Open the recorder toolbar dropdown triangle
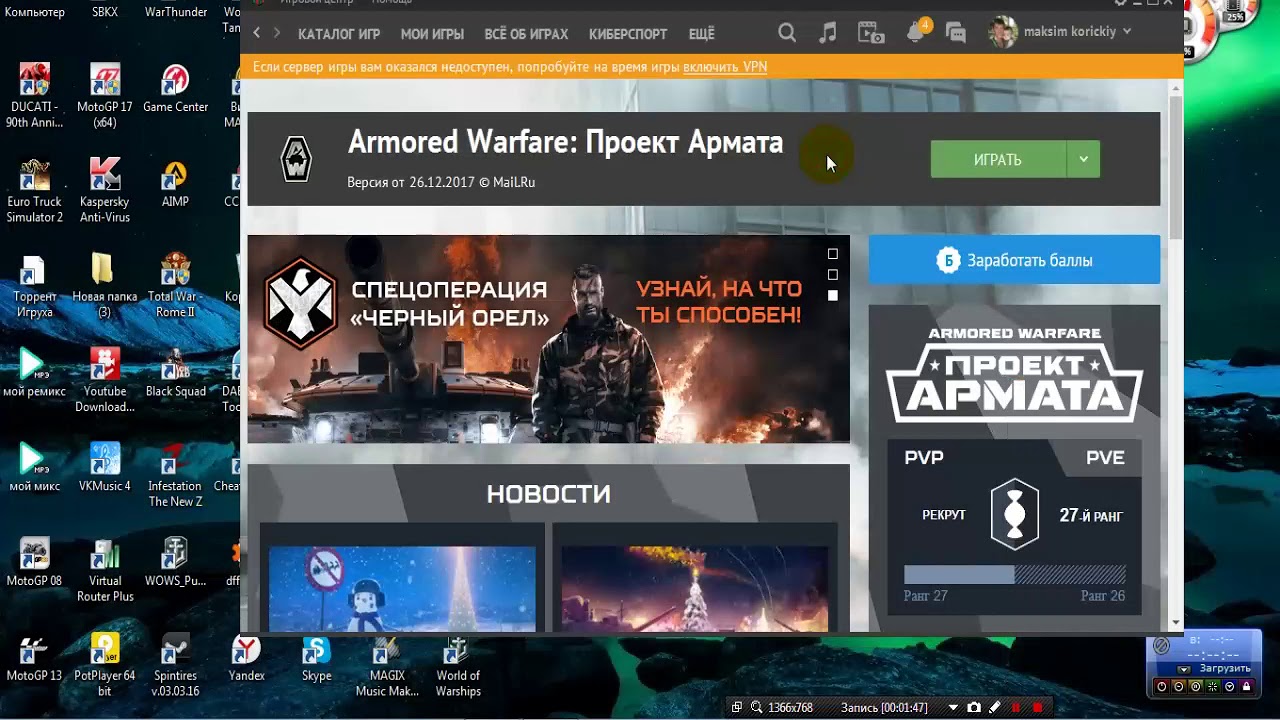Viewport: 1280px width, 720px height. pyautogui.click(x=953, y=707)
